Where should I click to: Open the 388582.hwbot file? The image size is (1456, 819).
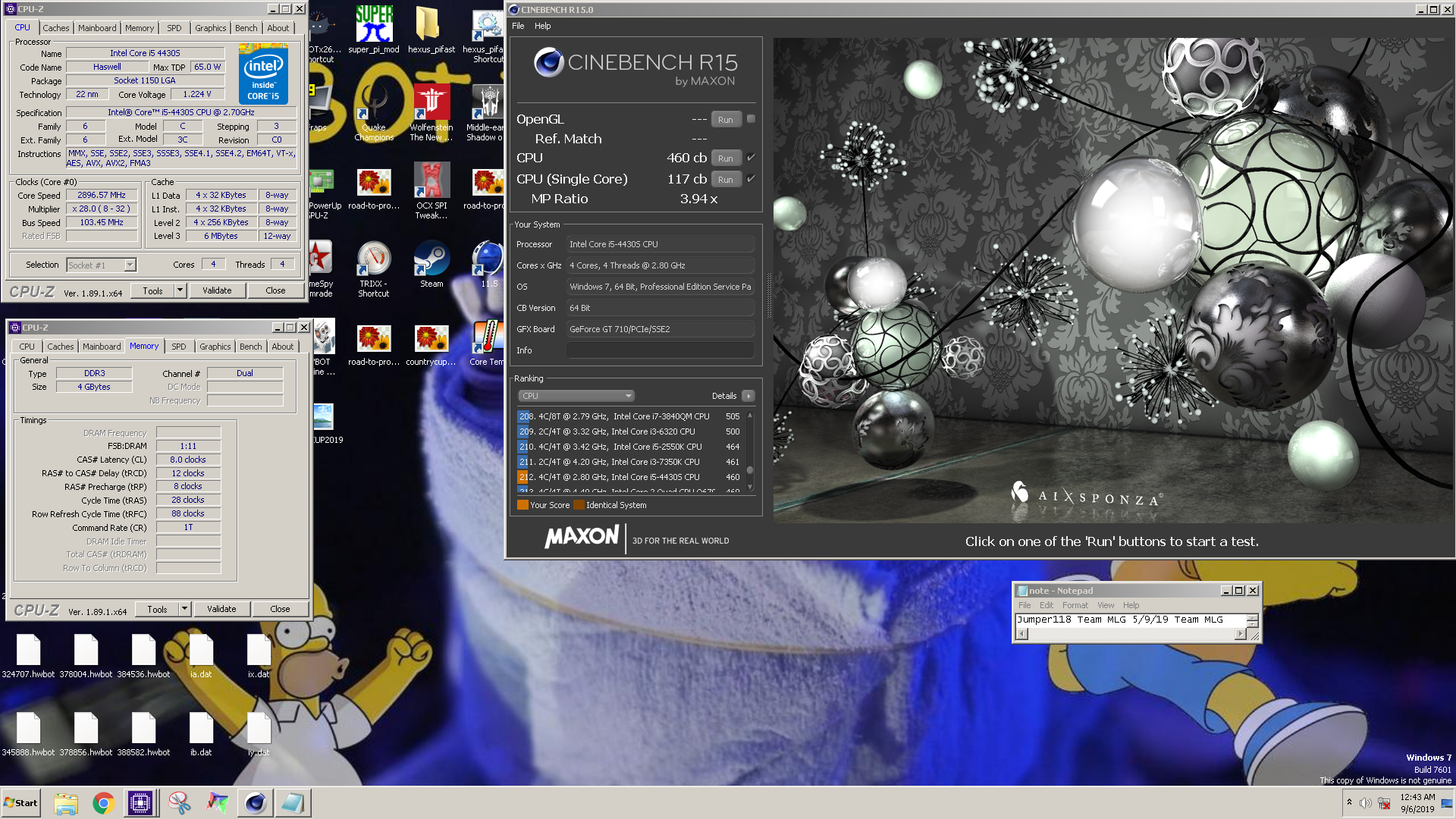(143, 734)
